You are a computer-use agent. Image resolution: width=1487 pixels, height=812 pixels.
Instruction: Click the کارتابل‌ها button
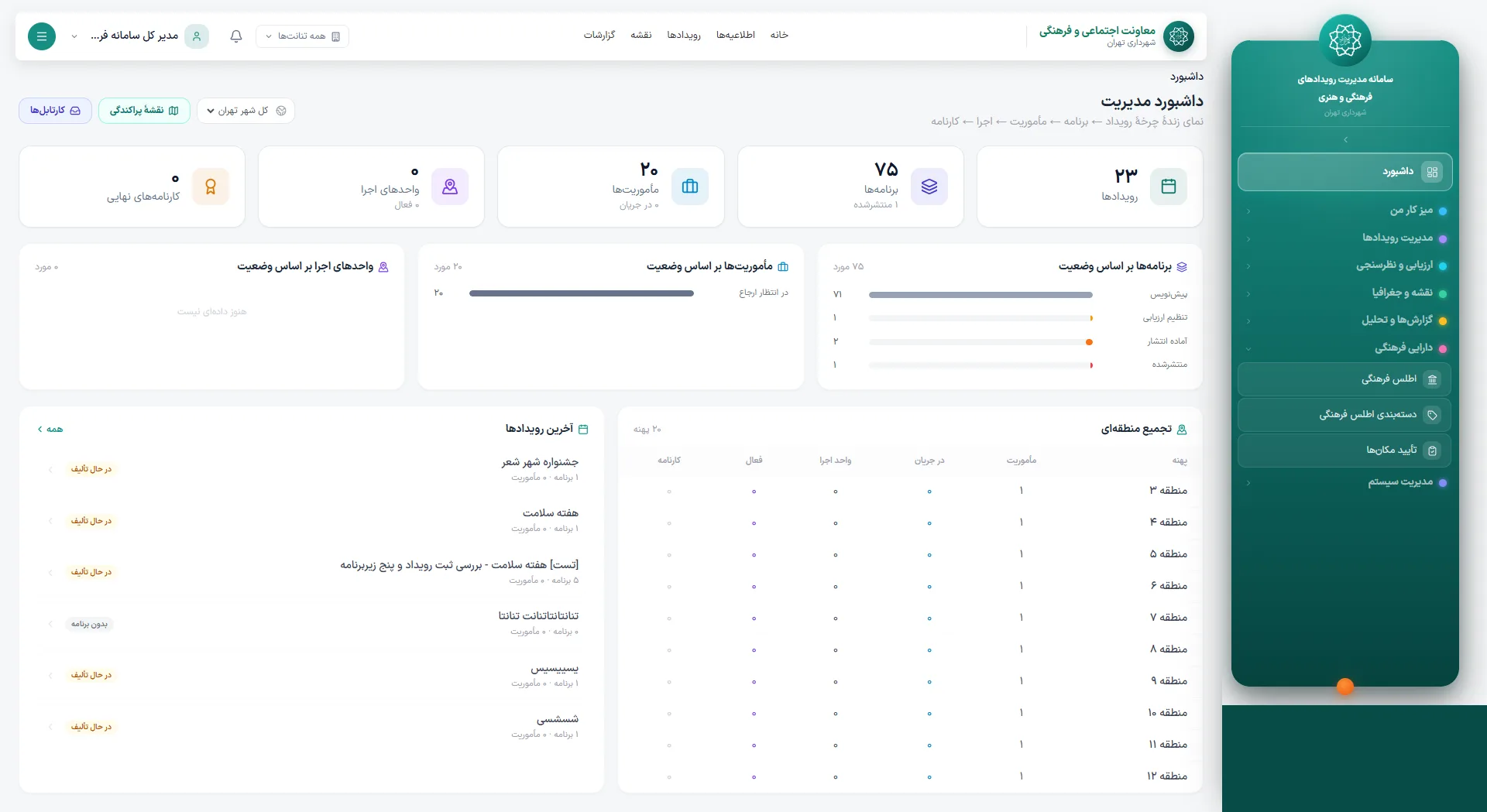[x=55, y=111]
